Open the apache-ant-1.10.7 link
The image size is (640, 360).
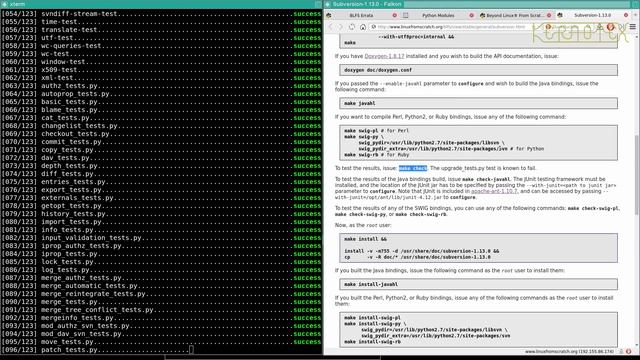(494, 191)
